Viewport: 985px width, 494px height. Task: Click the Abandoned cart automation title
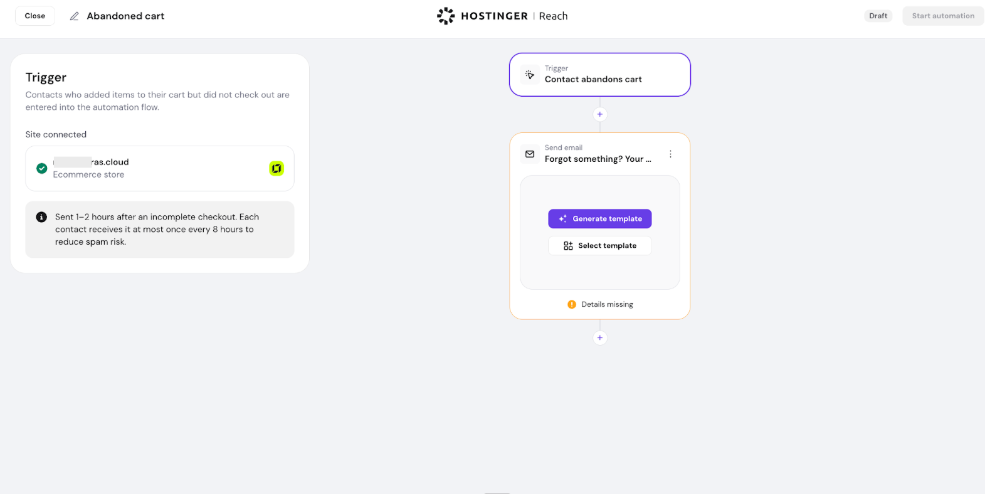tap(125, 16)
